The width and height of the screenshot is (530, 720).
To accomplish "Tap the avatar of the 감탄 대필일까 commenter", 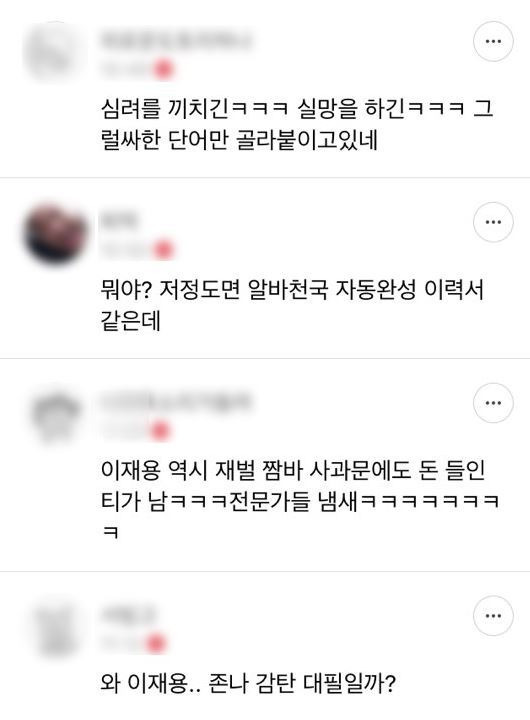I will click(x=56, y=629).
